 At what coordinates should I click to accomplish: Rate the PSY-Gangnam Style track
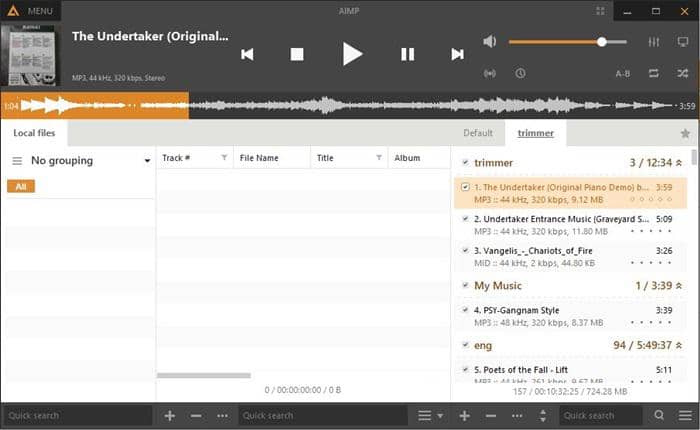[x=650, y=322]
